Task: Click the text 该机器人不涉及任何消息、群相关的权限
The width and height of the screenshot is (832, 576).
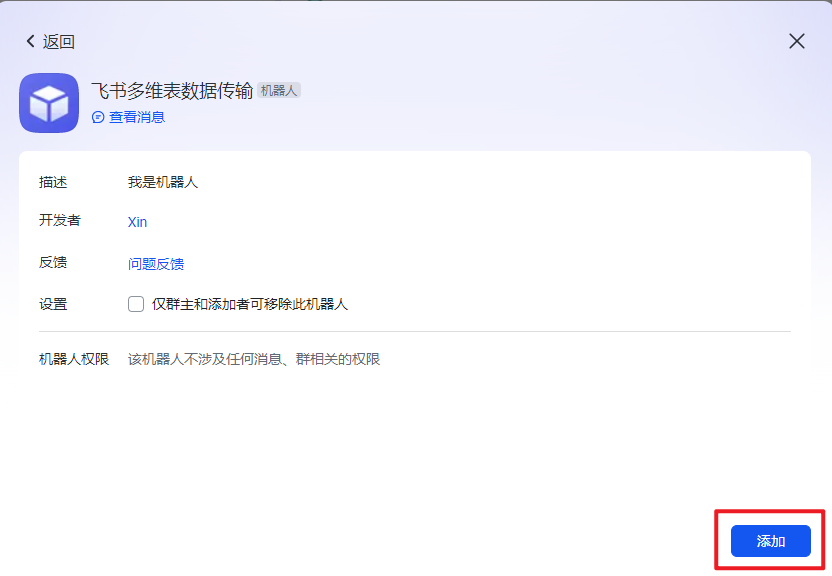Action: (x=254, y=359)
